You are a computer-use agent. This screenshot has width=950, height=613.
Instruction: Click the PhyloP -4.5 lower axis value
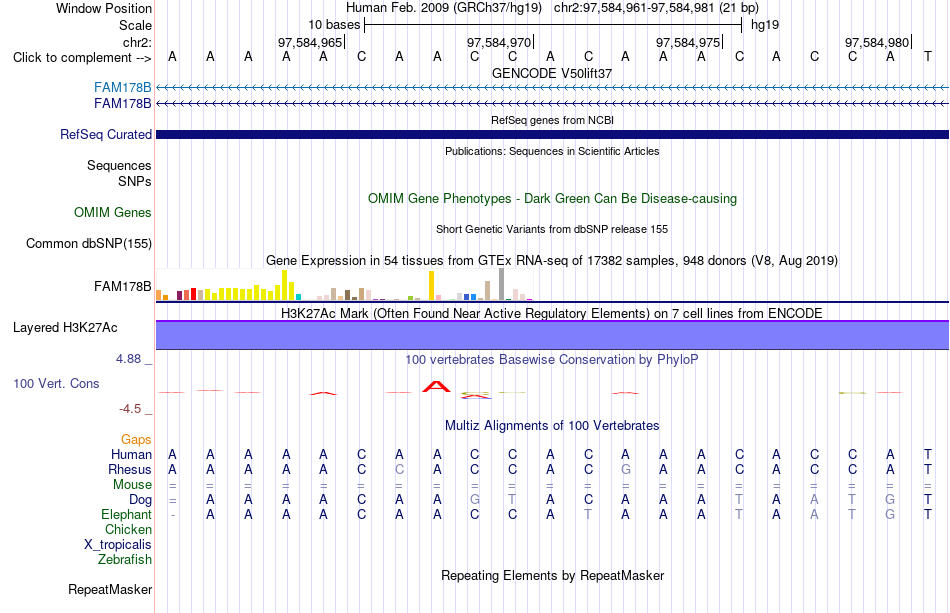tap(130, 409)
